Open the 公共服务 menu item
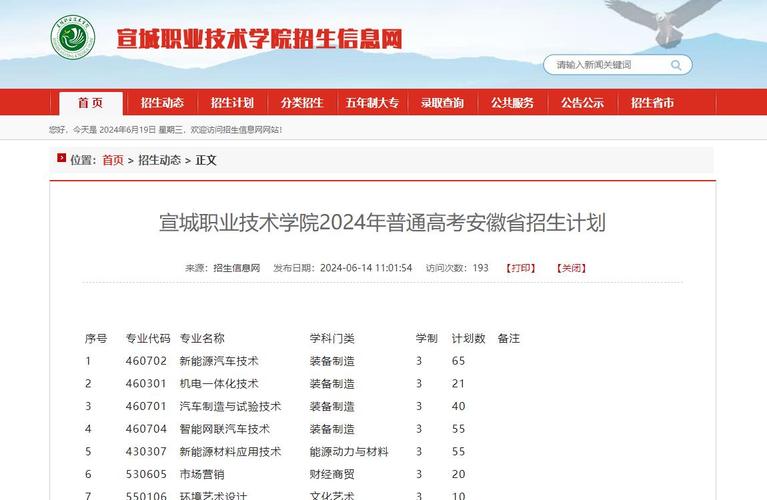 (512, 103)
